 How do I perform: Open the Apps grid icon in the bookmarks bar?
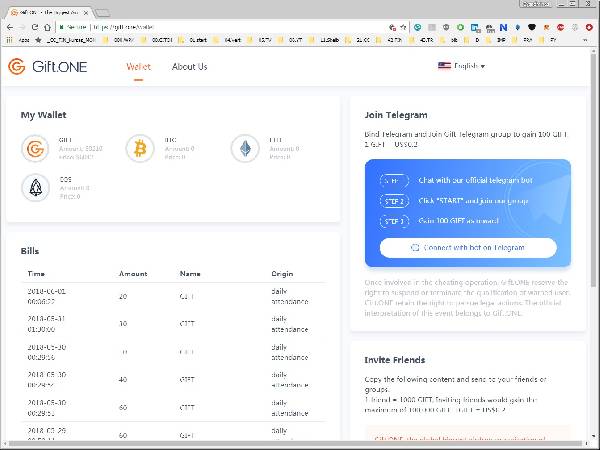[x=10, y=40]
